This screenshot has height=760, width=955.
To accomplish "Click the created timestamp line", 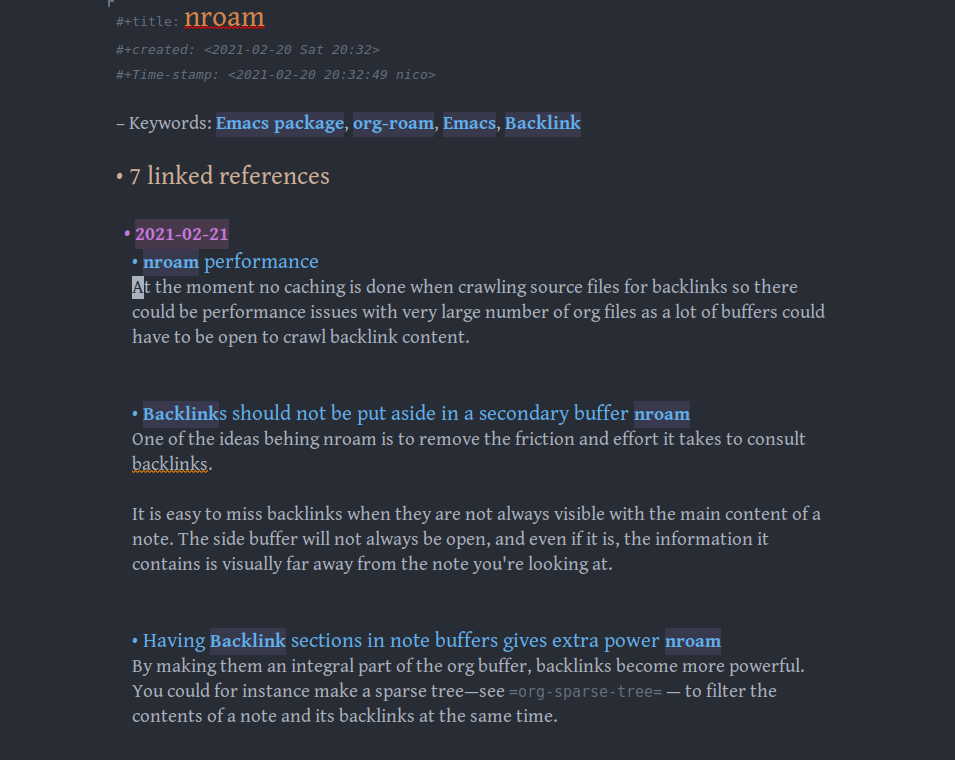I will pyautogui.click(x=247, y=50).
